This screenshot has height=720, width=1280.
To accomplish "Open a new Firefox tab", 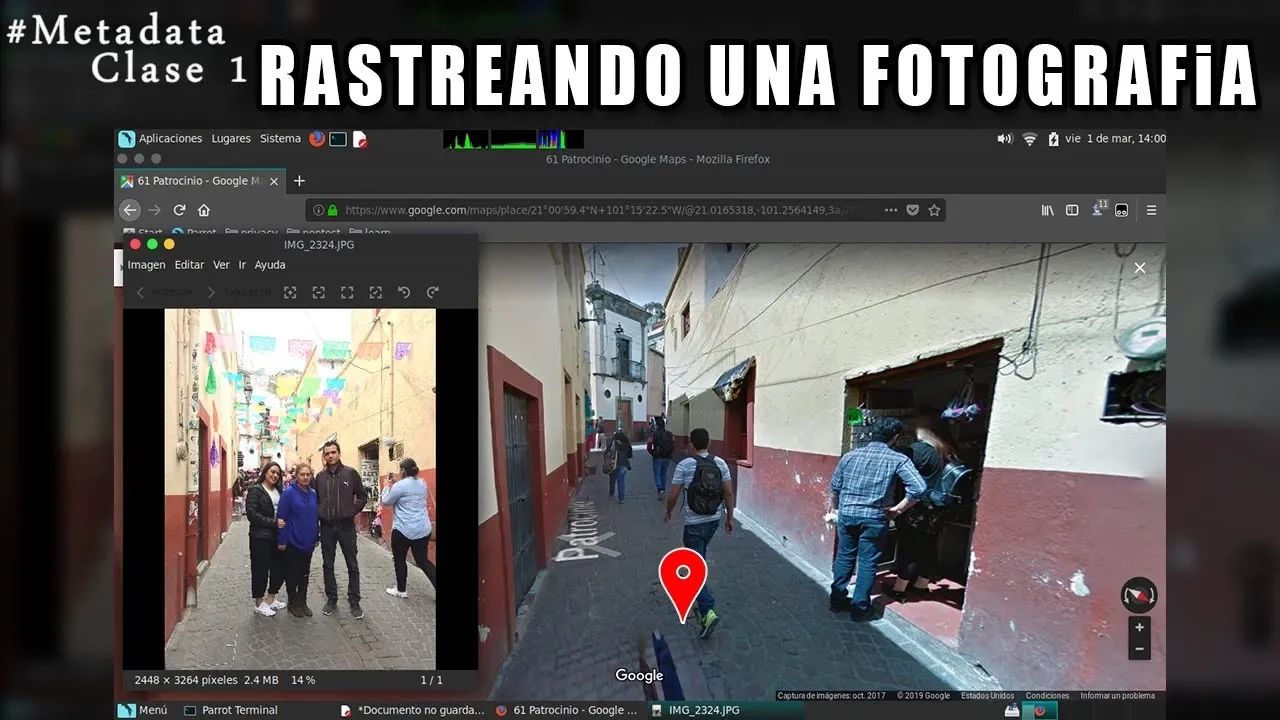I will point(299,181).
